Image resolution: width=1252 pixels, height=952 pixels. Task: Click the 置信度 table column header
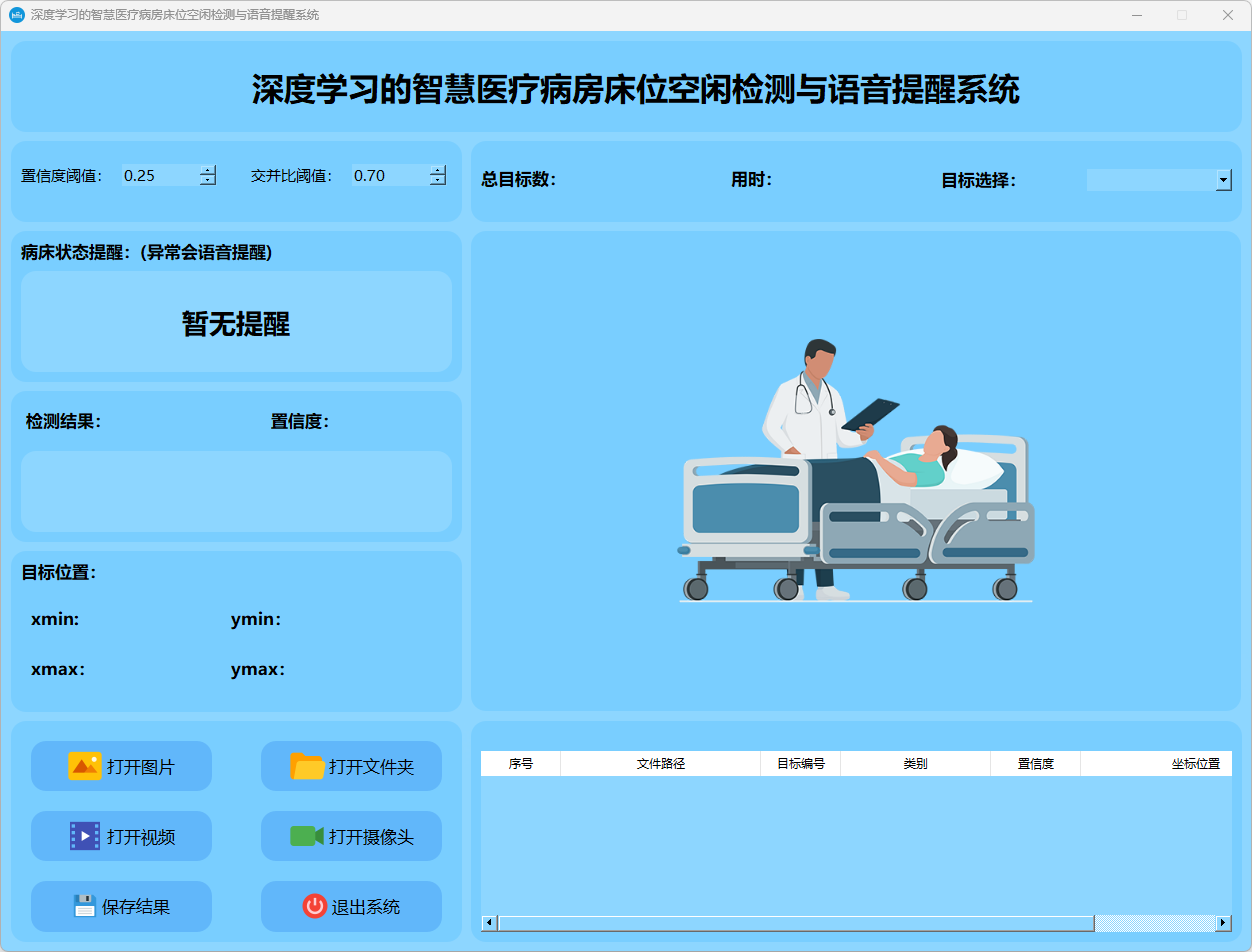coord(1036,763)
